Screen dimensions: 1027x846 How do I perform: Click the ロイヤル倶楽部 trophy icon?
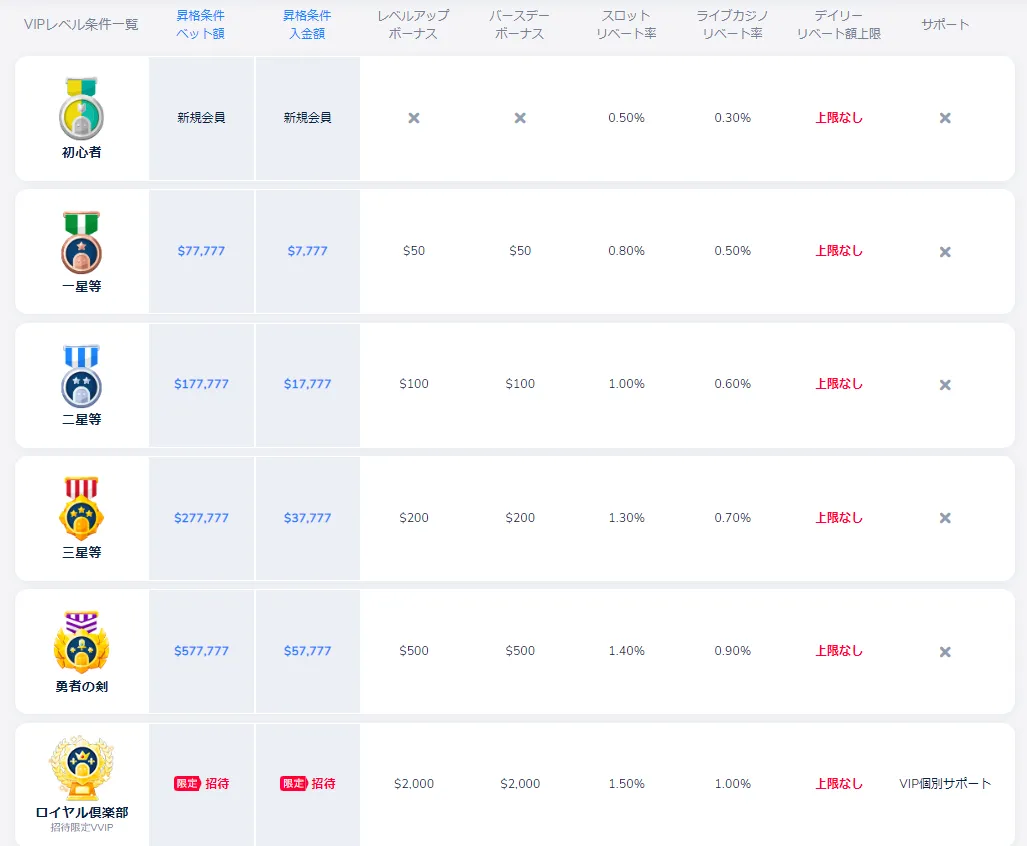tap(82, 768)
